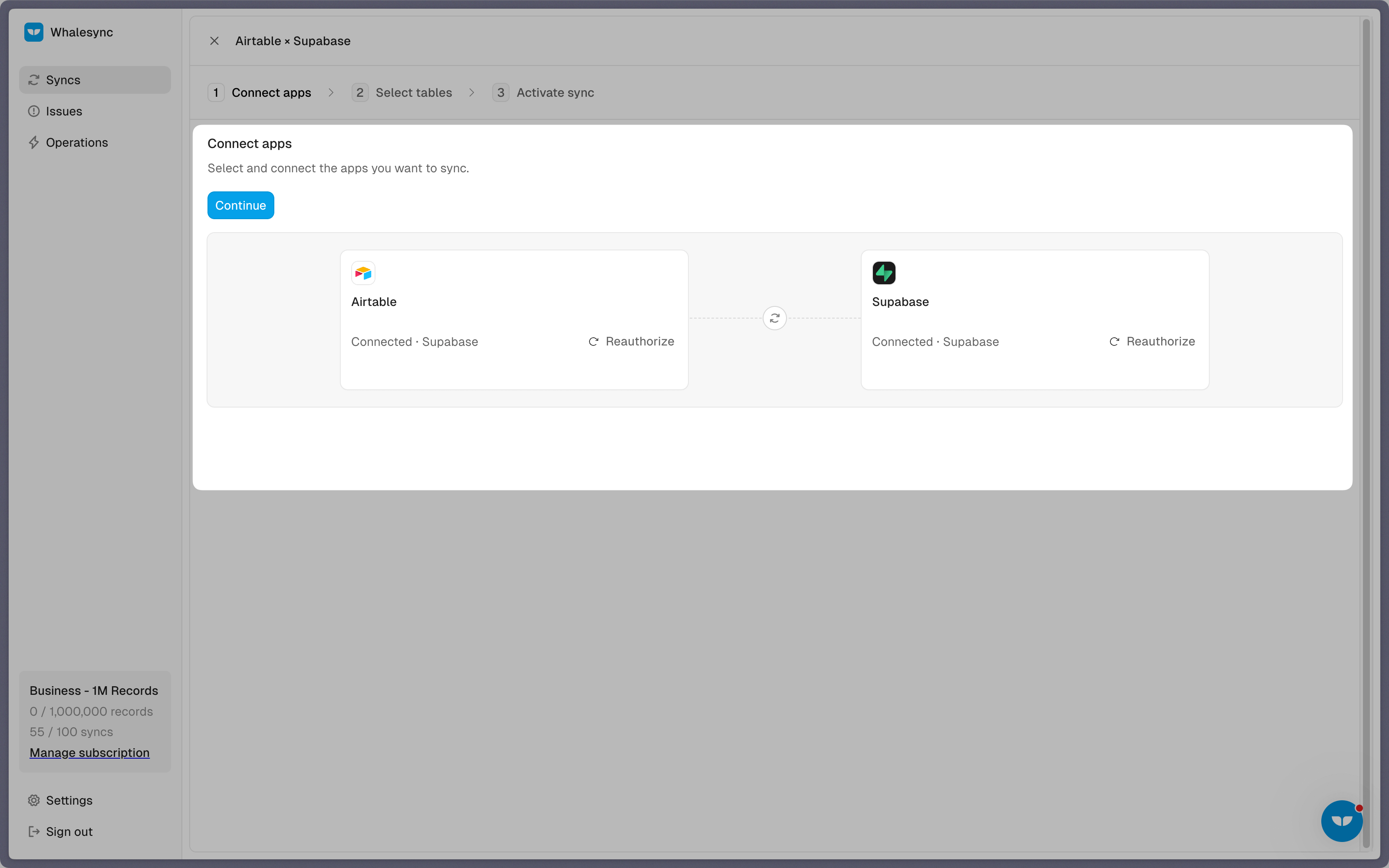This screenshot has height=868, width=1389.
Task: Open Operations in the sidebar
Action: [95, 142]
